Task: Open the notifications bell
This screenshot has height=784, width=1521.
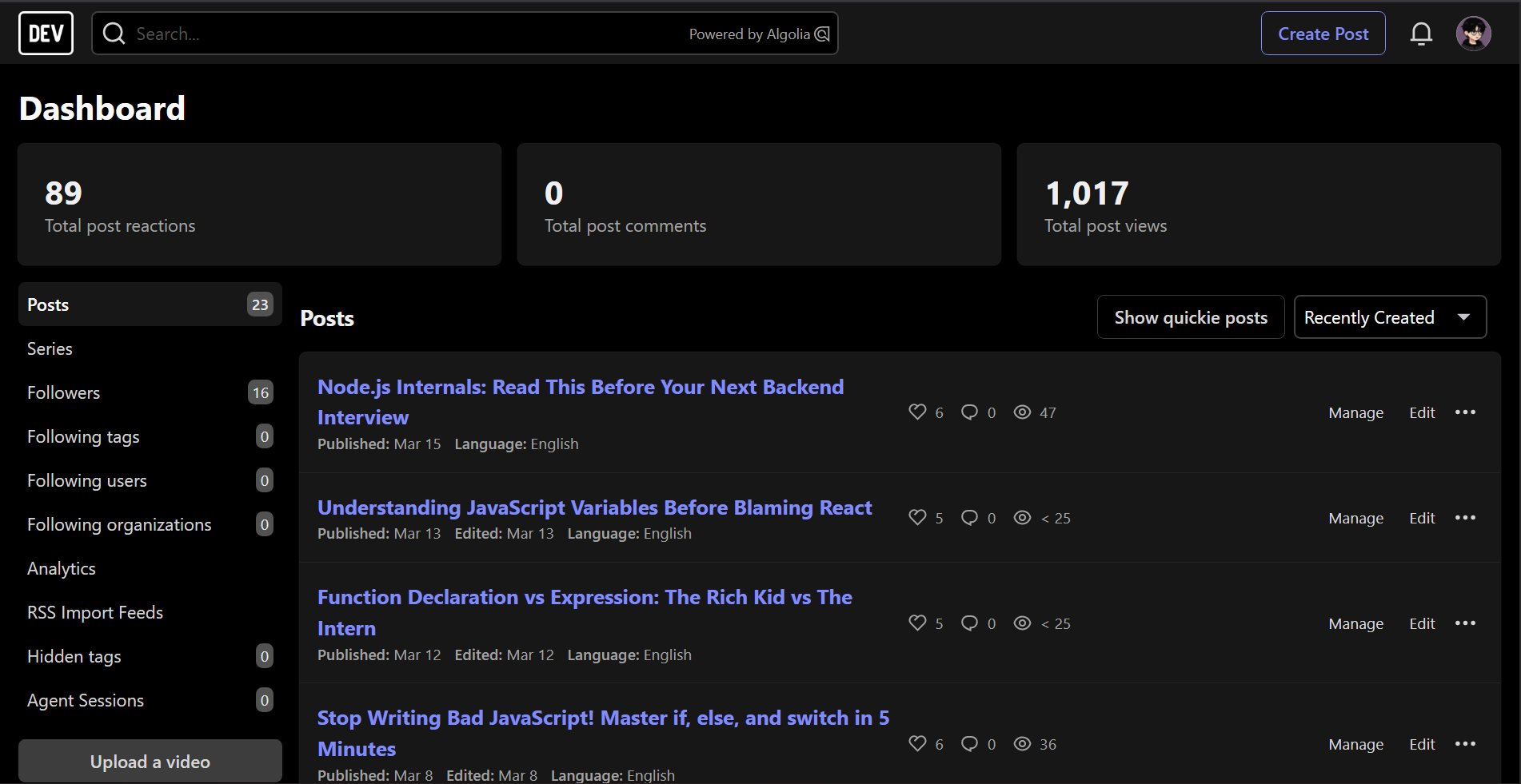Action: (x=1420, y=34)
